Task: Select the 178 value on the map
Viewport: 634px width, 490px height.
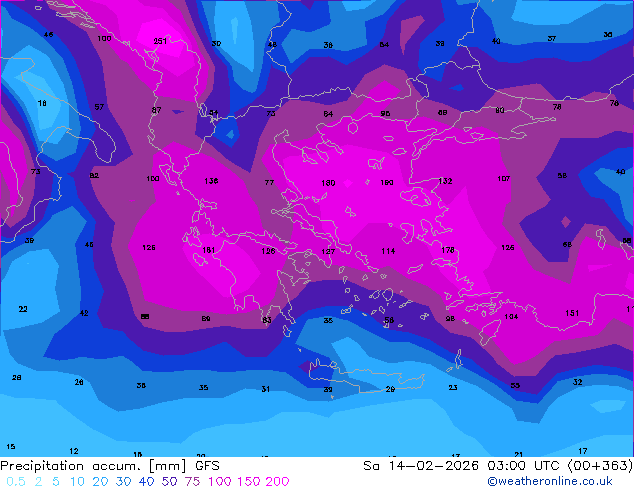Action: [448, 250]
